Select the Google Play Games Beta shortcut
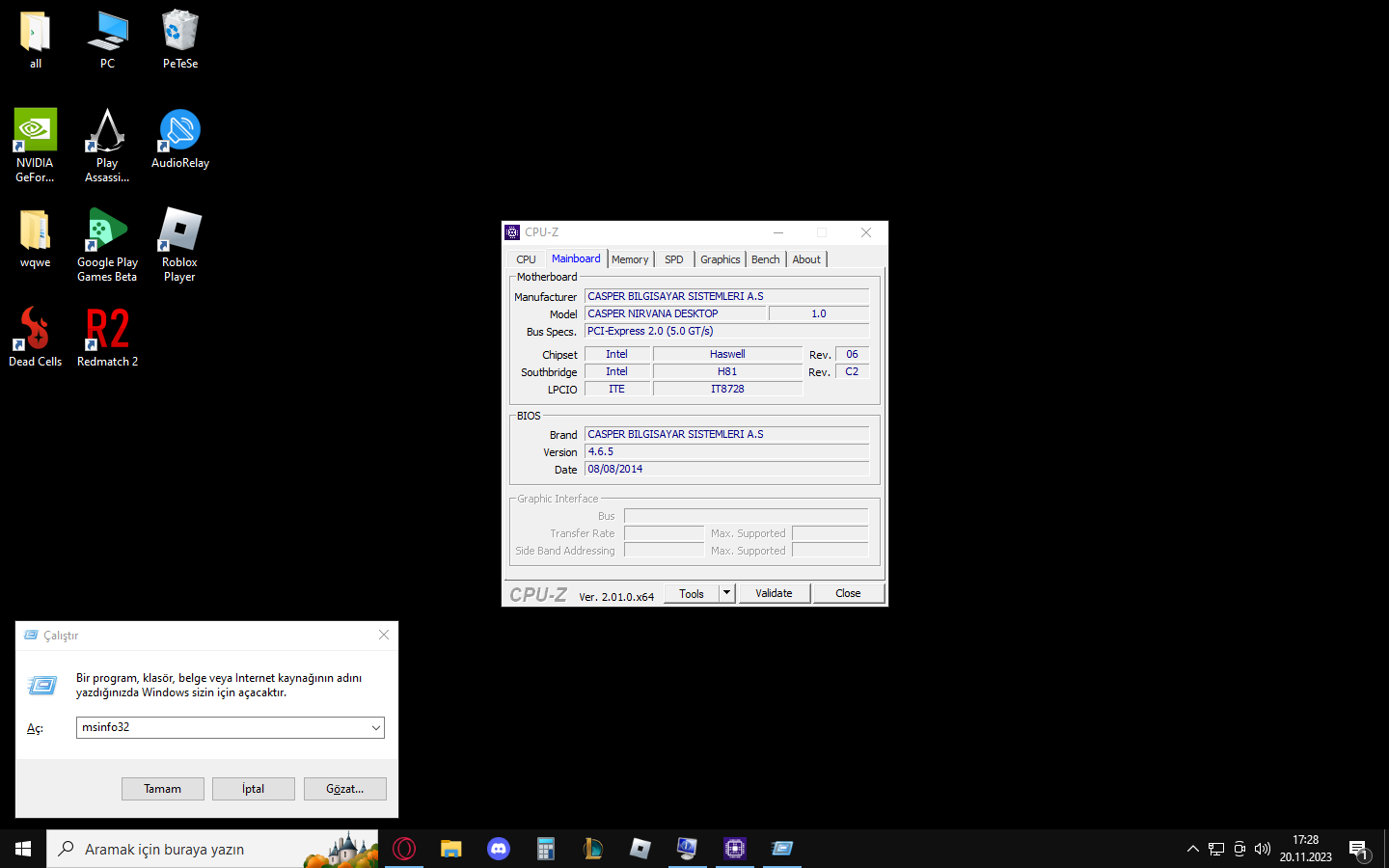 pyautogui.click(x=107, y=245)
